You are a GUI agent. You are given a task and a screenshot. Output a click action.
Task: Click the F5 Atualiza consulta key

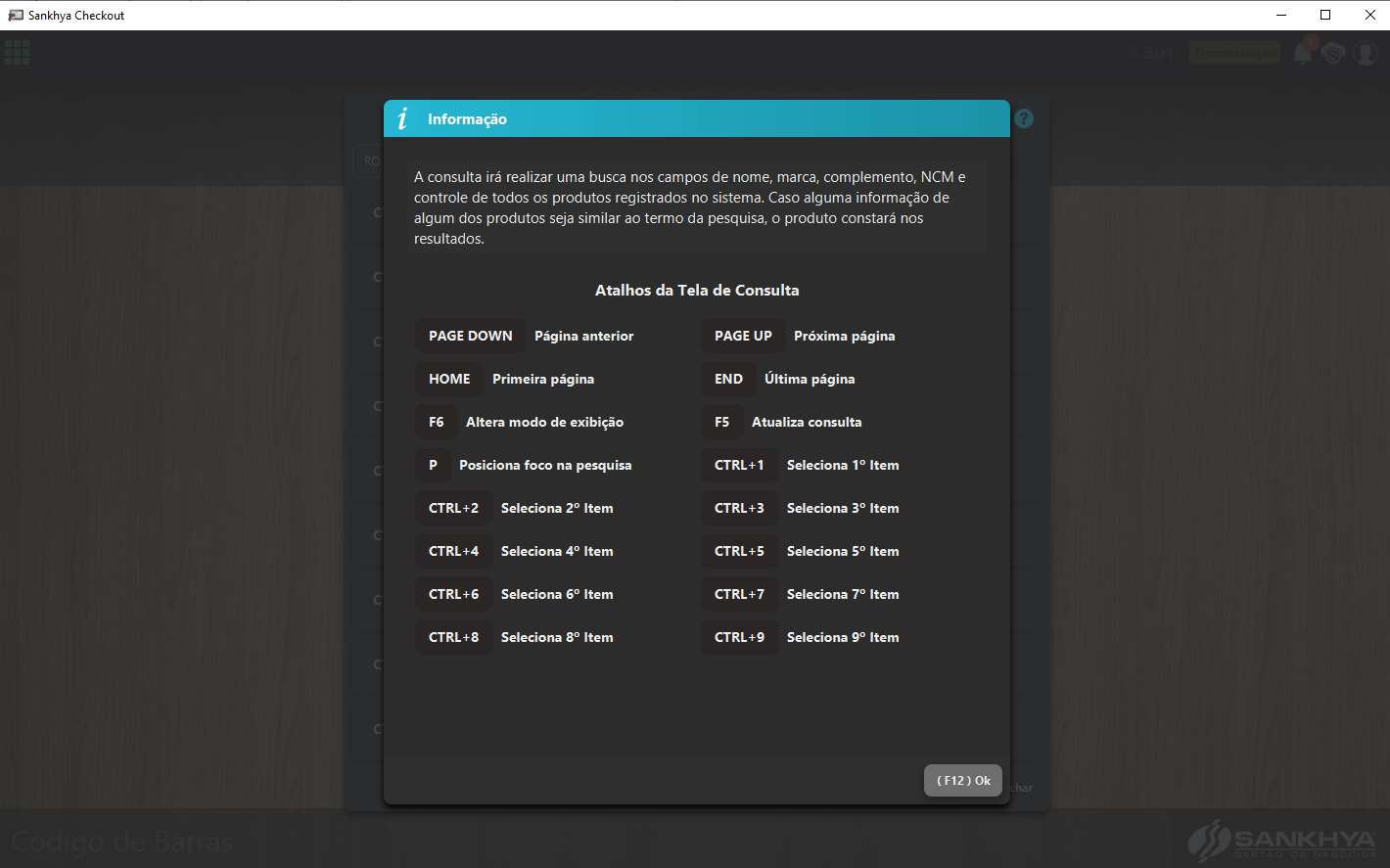point(722,422)
